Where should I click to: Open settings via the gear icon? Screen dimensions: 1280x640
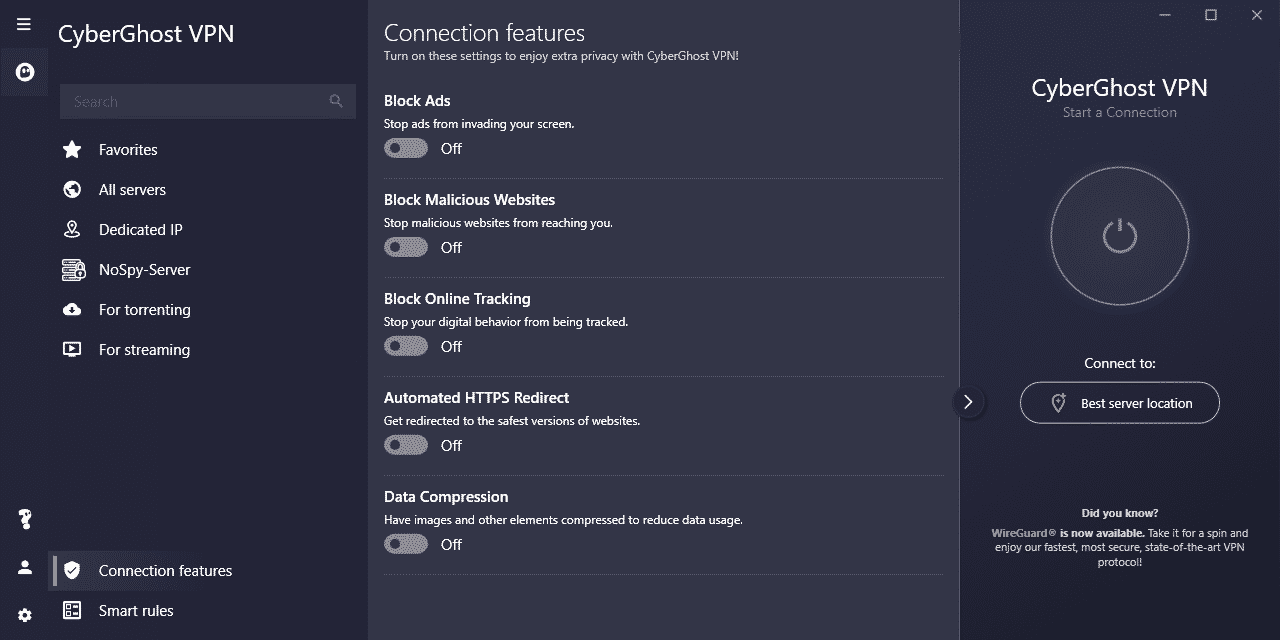23,614
